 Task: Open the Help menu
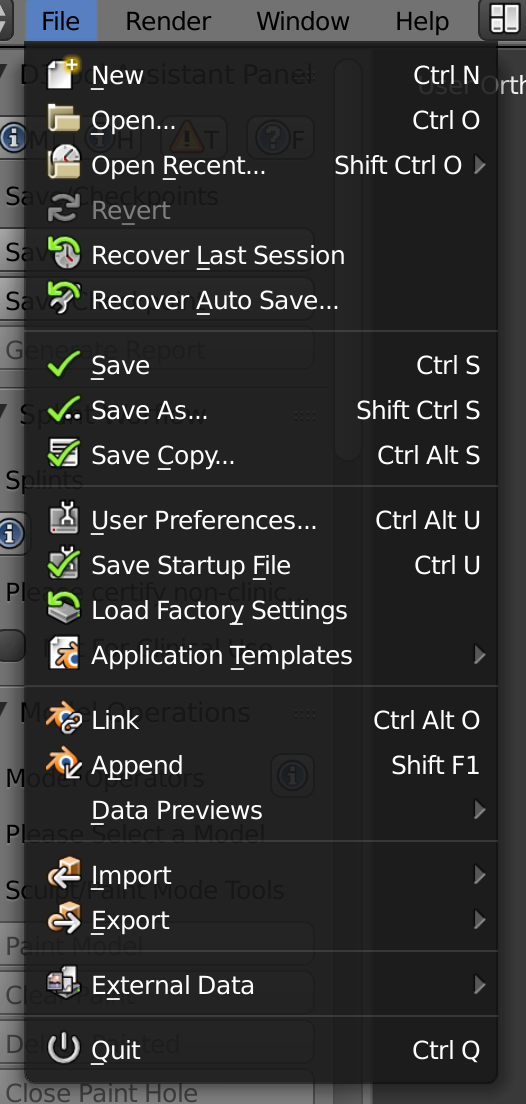point(422,21)
